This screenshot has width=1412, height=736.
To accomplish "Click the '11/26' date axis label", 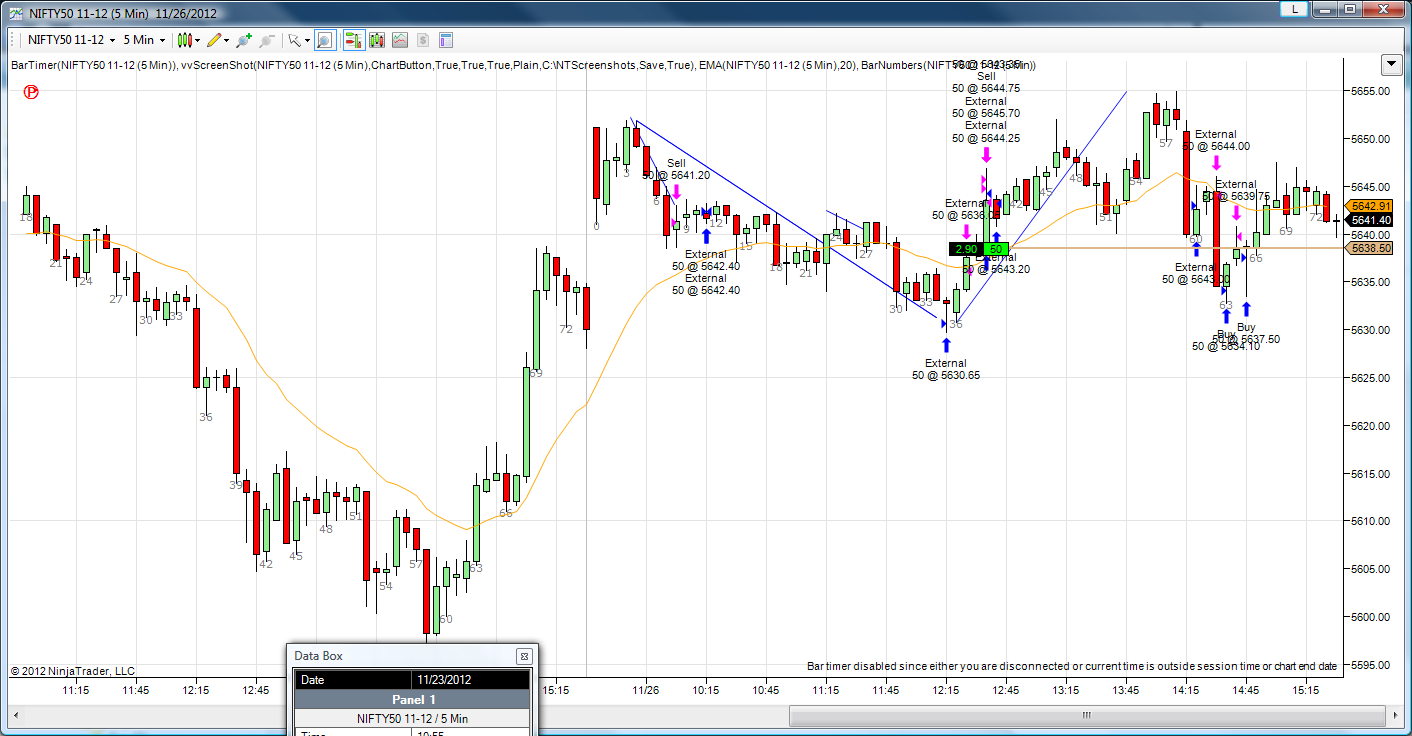I will click(x=646, y=690).
